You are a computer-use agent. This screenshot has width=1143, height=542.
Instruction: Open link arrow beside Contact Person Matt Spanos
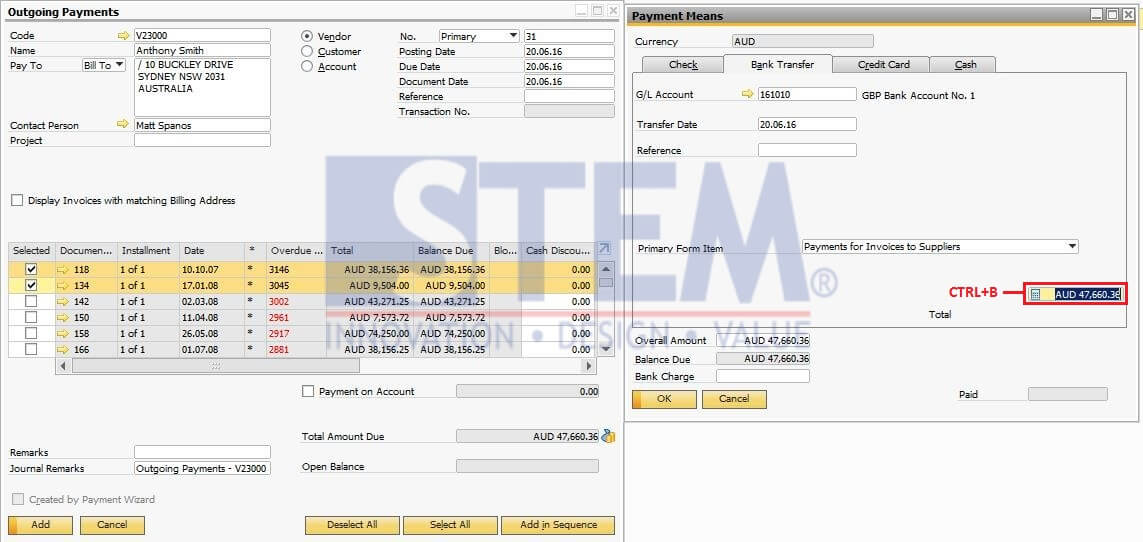[x=123, y=125]
